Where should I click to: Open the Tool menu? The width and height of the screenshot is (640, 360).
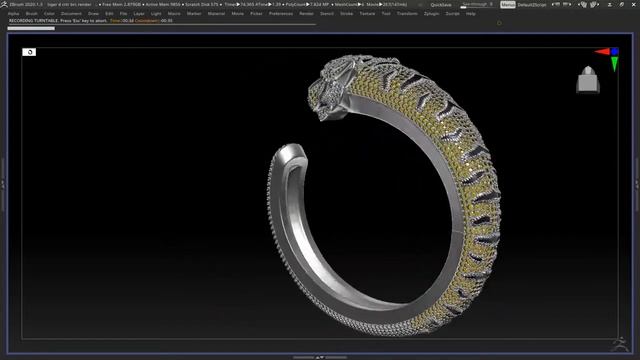point(386,13)
